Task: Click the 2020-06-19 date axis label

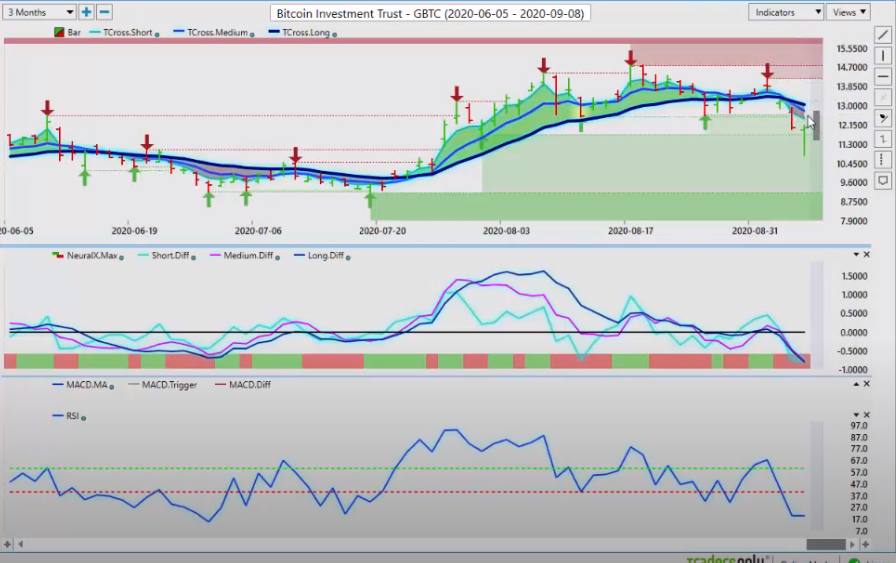Action: (x=134, y=231)
